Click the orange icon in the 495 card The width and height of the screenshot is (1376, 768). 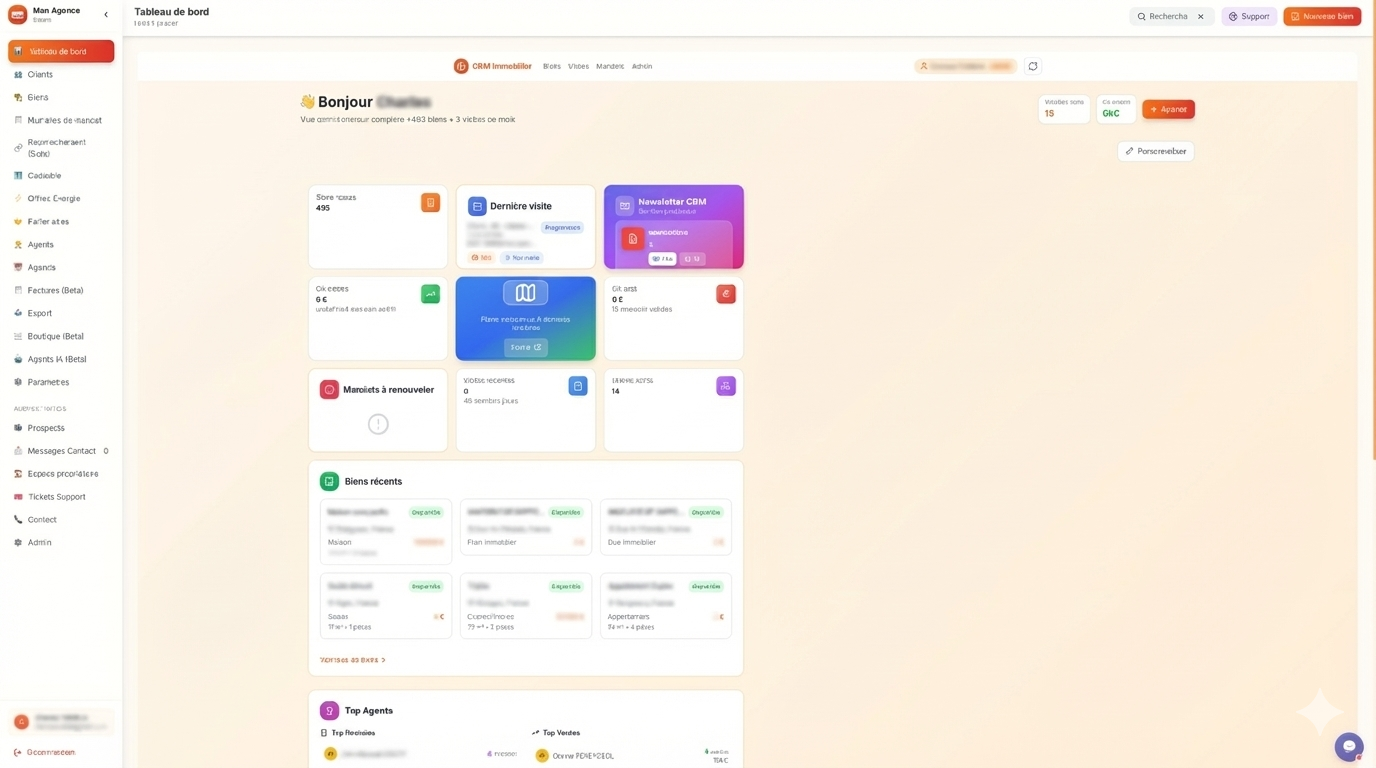pos(430,202)
